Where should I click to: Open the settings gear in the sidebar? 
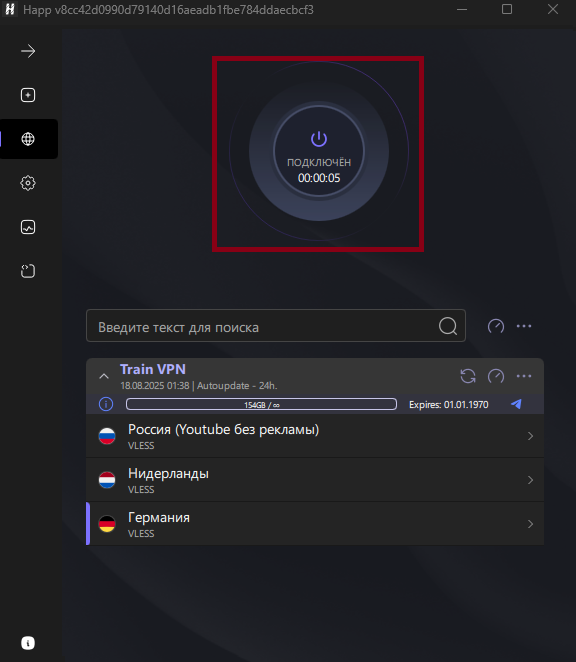(x=28, y=183)
